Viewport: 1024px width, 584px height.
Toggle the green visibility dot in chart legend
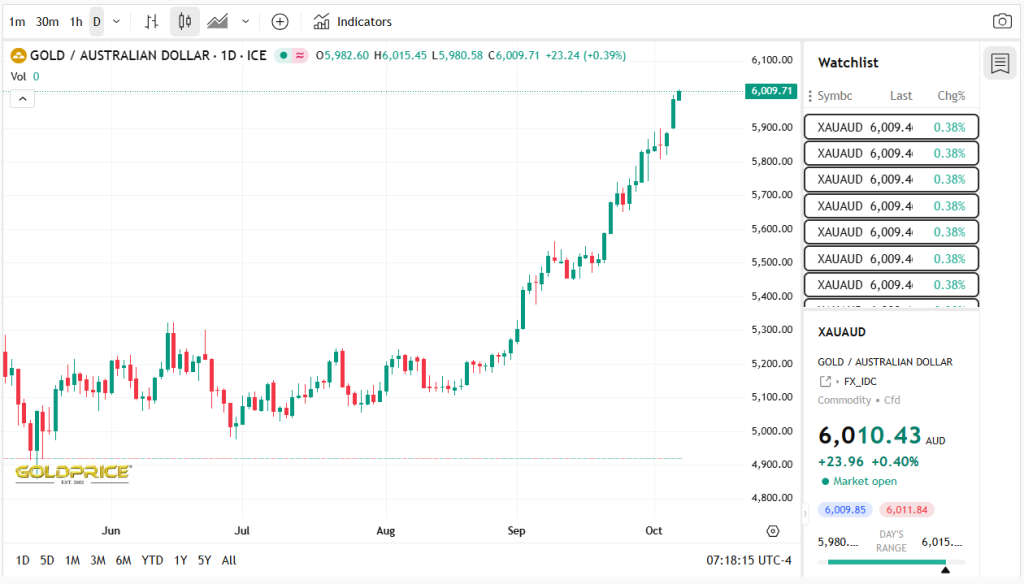click(x=285, y=56)
